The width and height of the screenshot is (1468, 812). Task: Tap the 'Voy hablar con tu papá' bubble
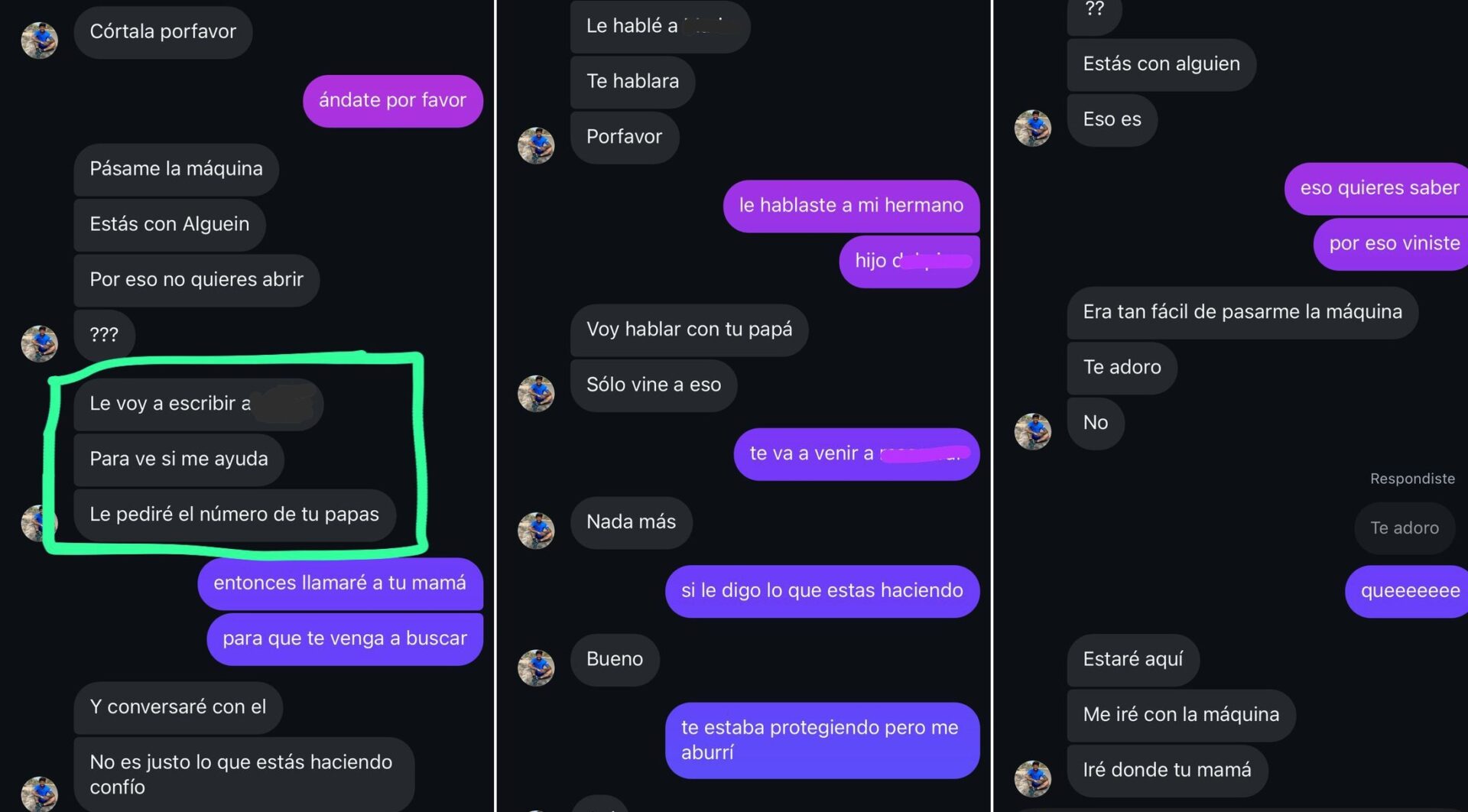click(x=690, y=330)
